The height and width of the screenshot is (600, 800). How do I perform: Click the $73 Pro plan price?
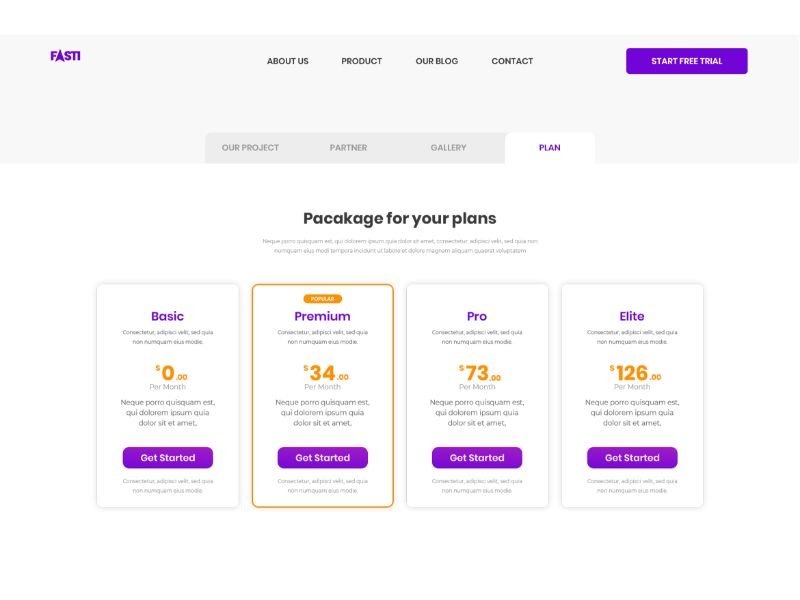coord(479,374)
